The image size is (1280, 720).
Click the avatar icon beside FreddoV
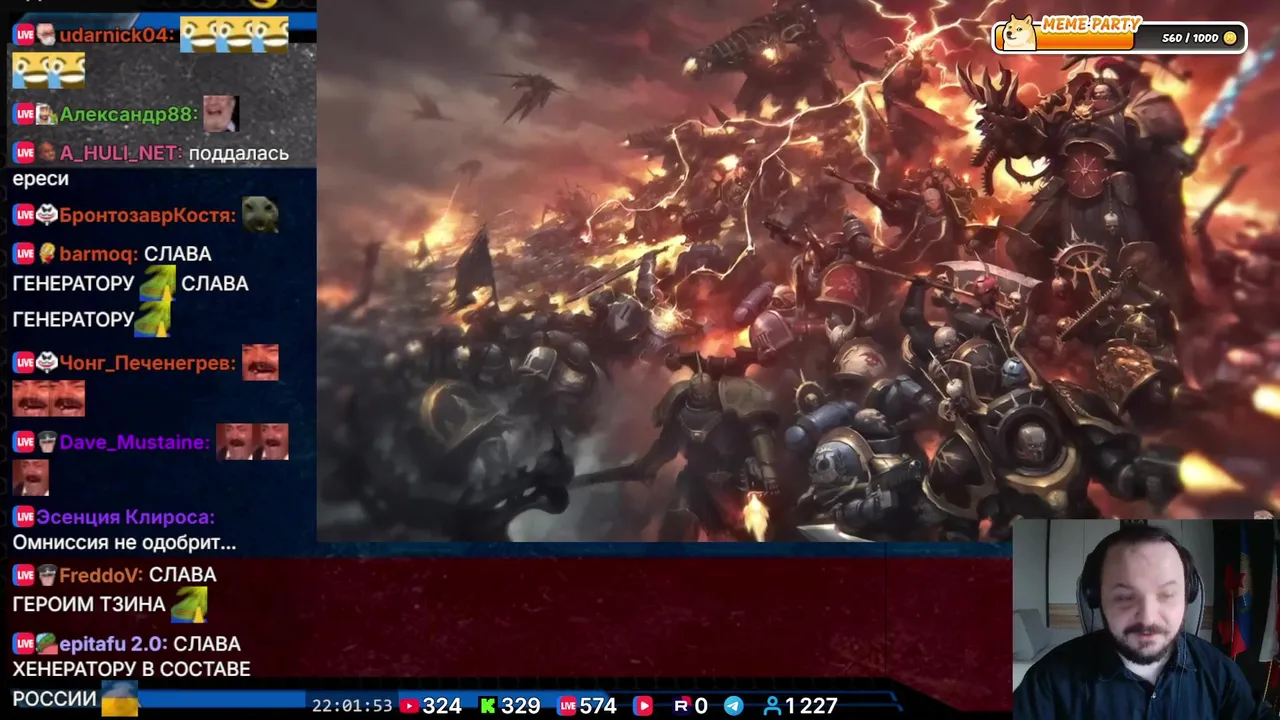[x=47, y=575]
